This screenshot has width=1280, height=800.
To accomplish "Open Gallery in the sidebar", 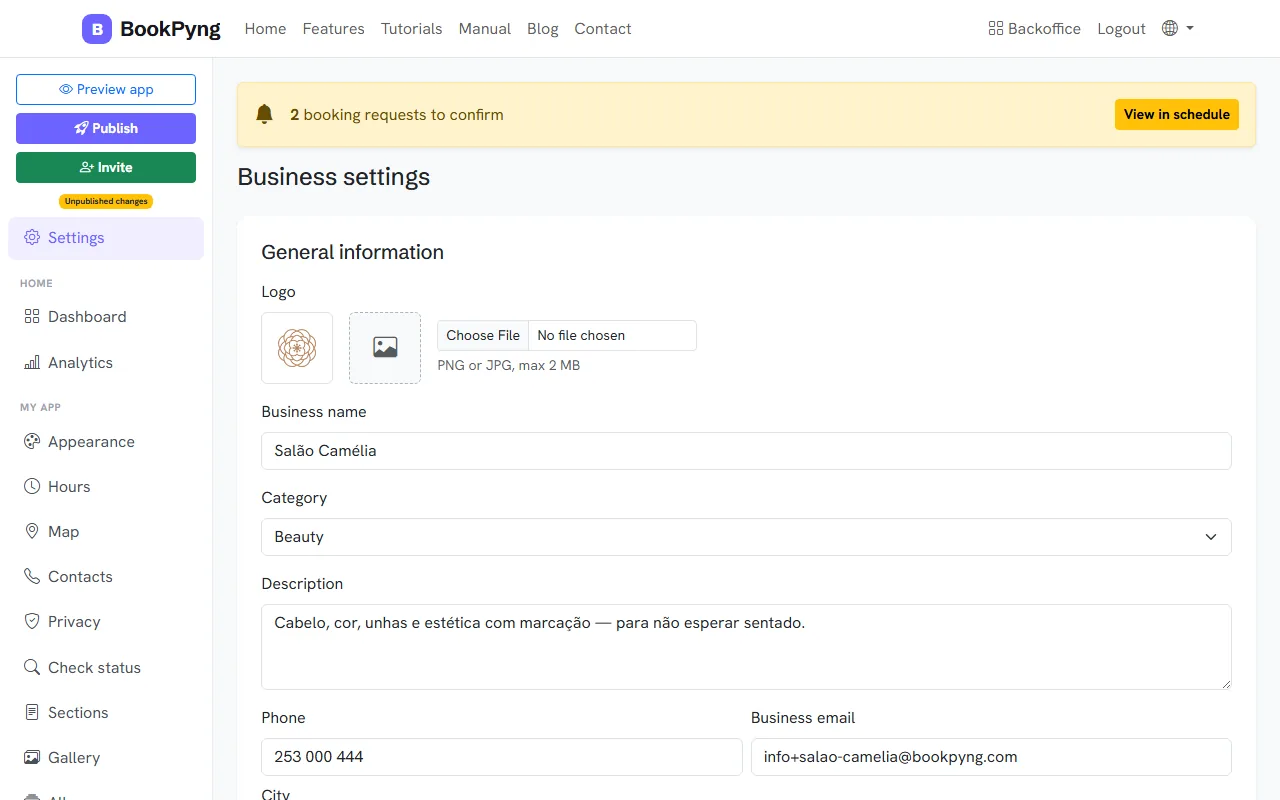I will pos(106,758).
